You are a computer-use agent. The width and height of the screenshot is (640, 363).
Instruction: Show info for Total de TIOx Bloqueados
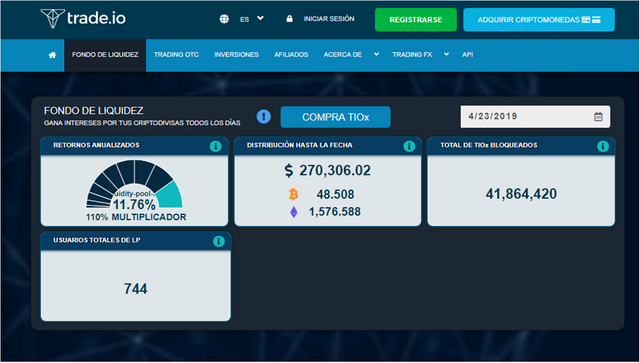(602, 146)
